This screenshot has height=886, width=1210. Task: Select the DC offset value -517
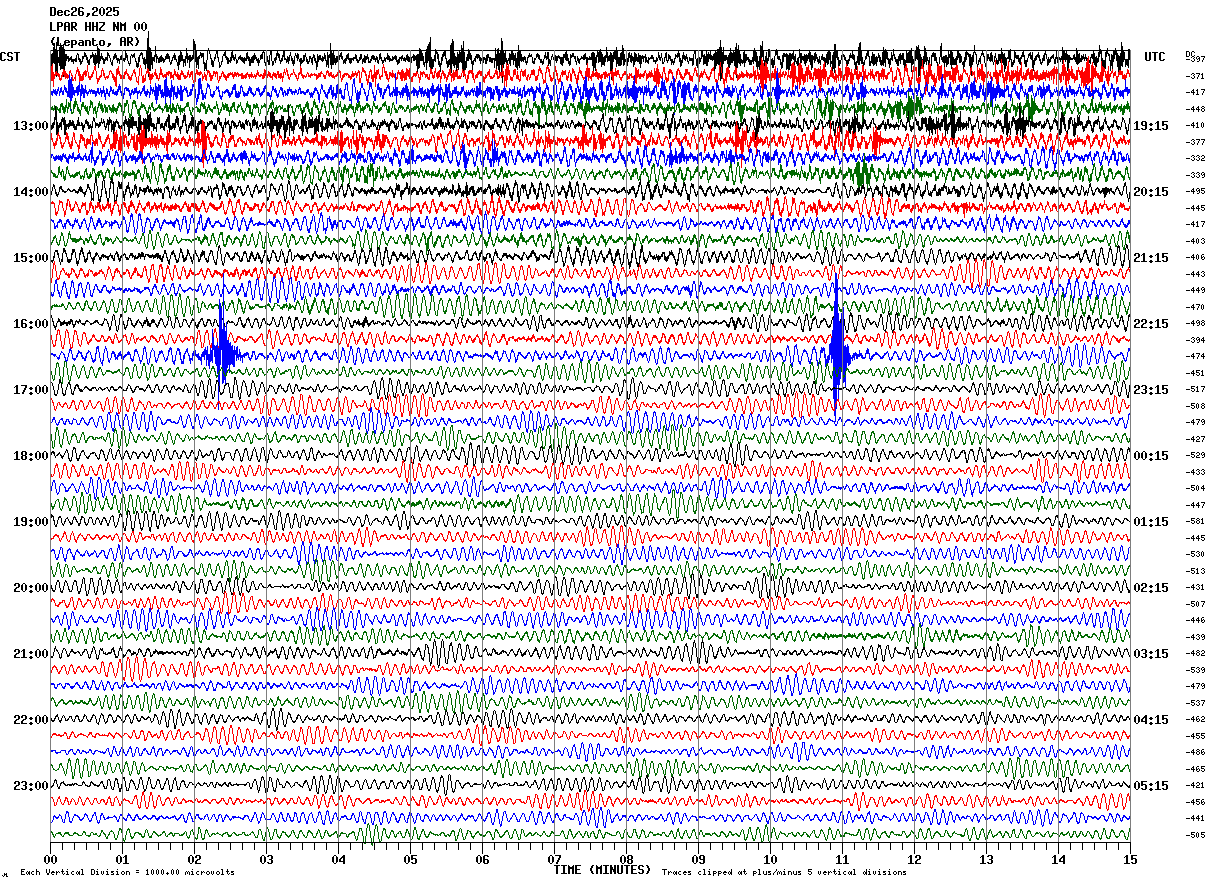tap(1195, 390)
